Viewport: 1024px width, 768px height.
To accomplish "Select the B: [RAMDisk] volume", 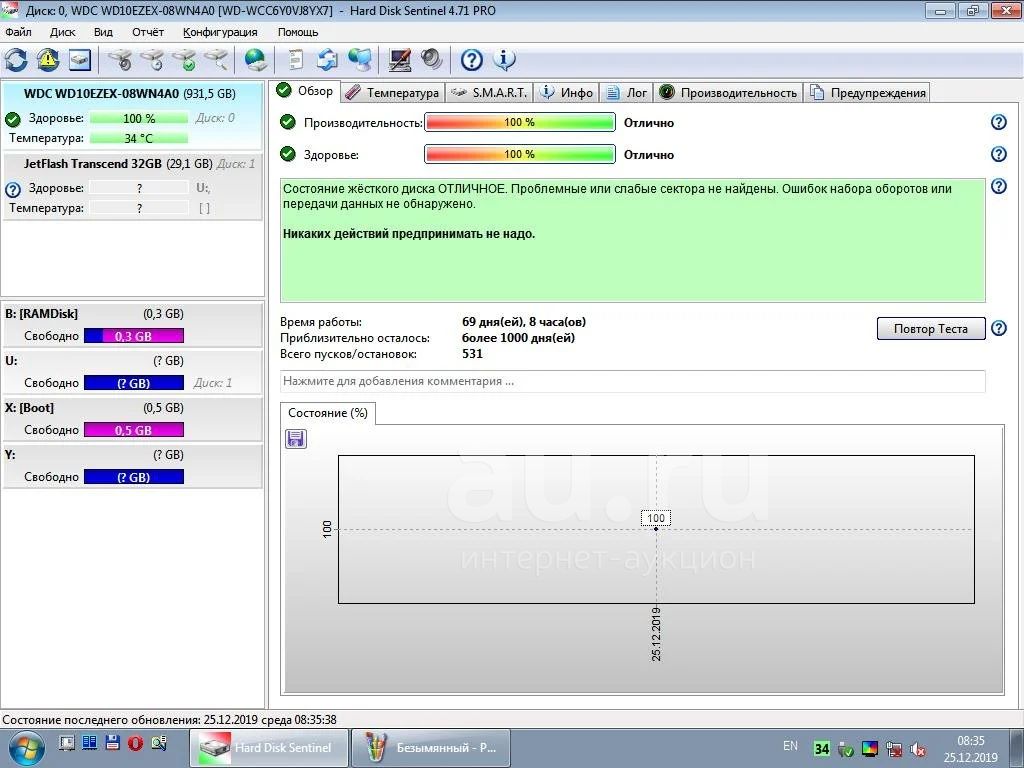I will click(133, 325).
